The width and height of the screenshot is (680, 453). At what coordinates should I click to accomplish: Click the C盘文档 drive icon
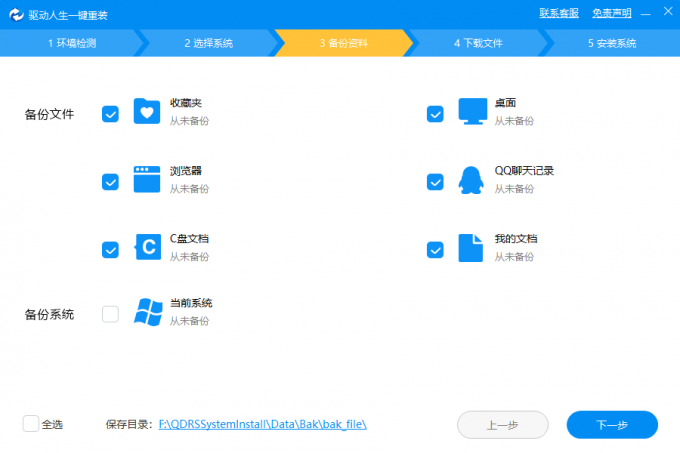[x=147, y=247]
